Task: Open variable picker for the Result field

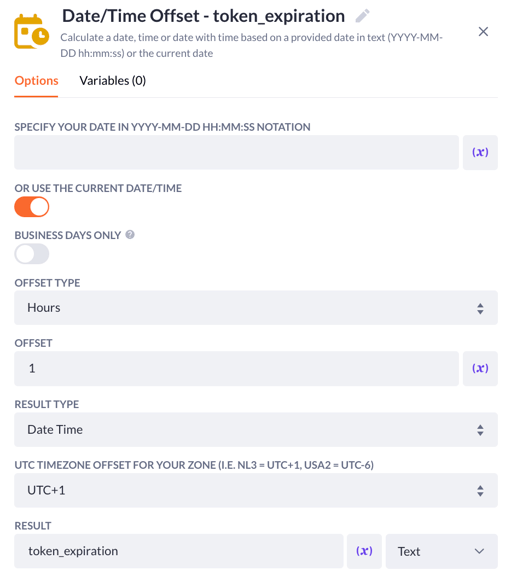Action: click(x=364, y=551)
